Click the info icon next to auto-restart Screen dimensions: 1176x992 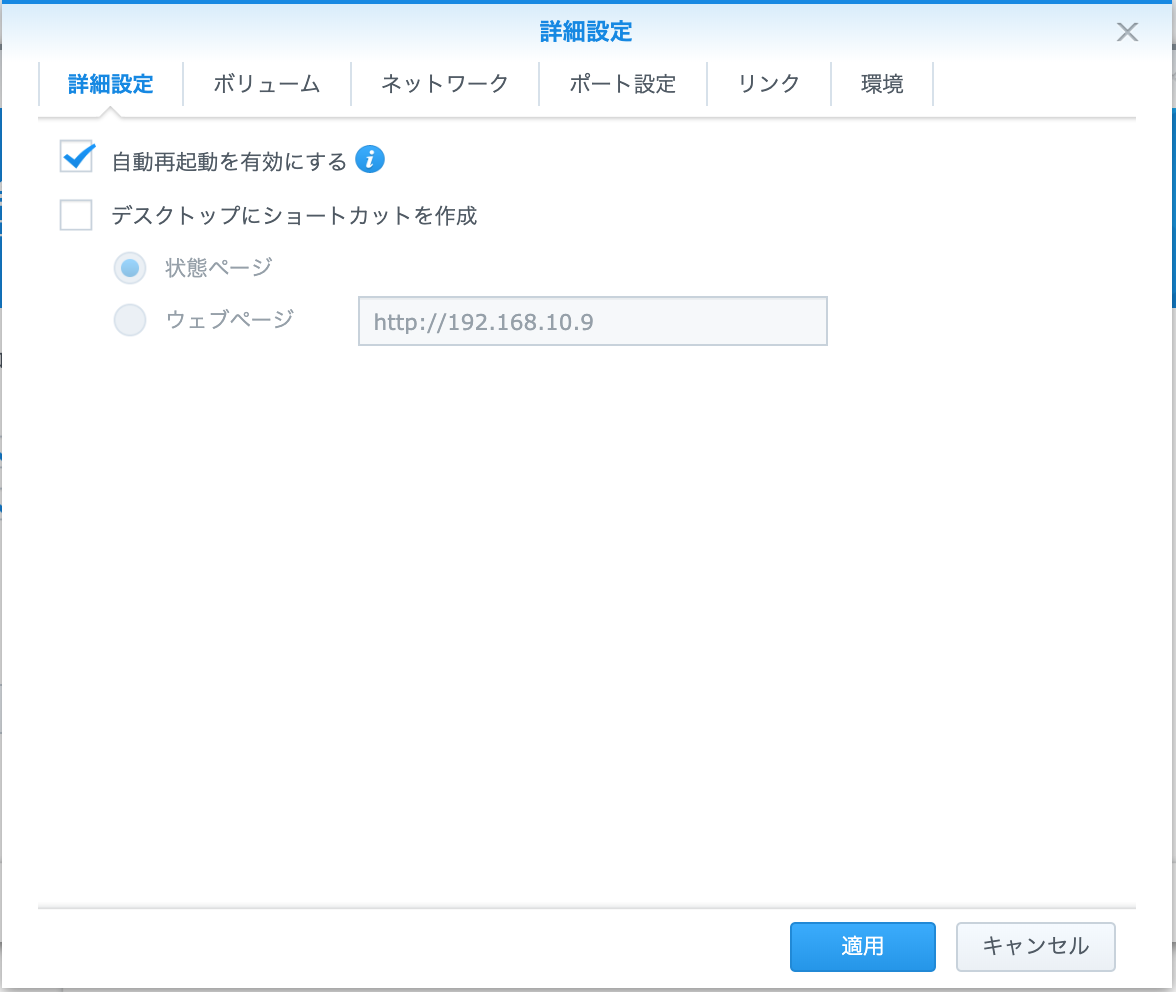(369, 159)
